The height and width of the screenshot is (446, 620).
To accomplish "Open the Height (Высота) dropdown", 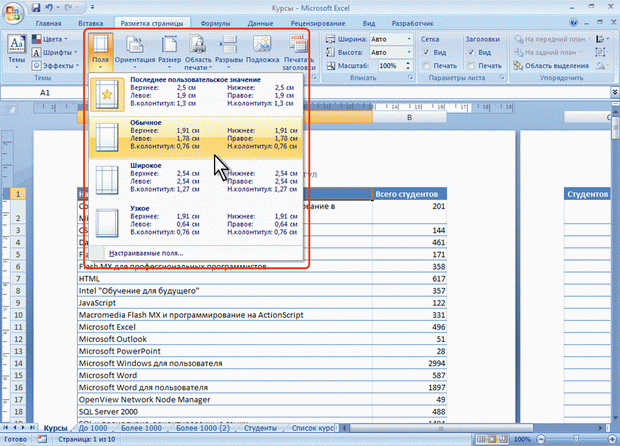I will 409,52.
